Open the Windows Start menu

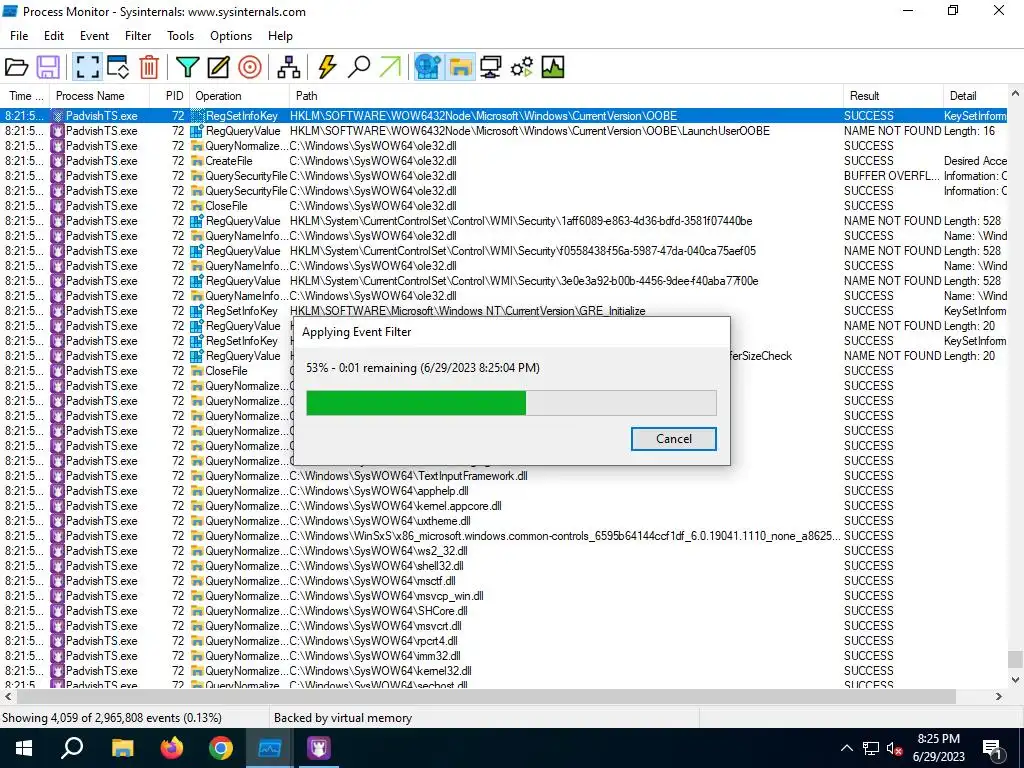(24, 748)
